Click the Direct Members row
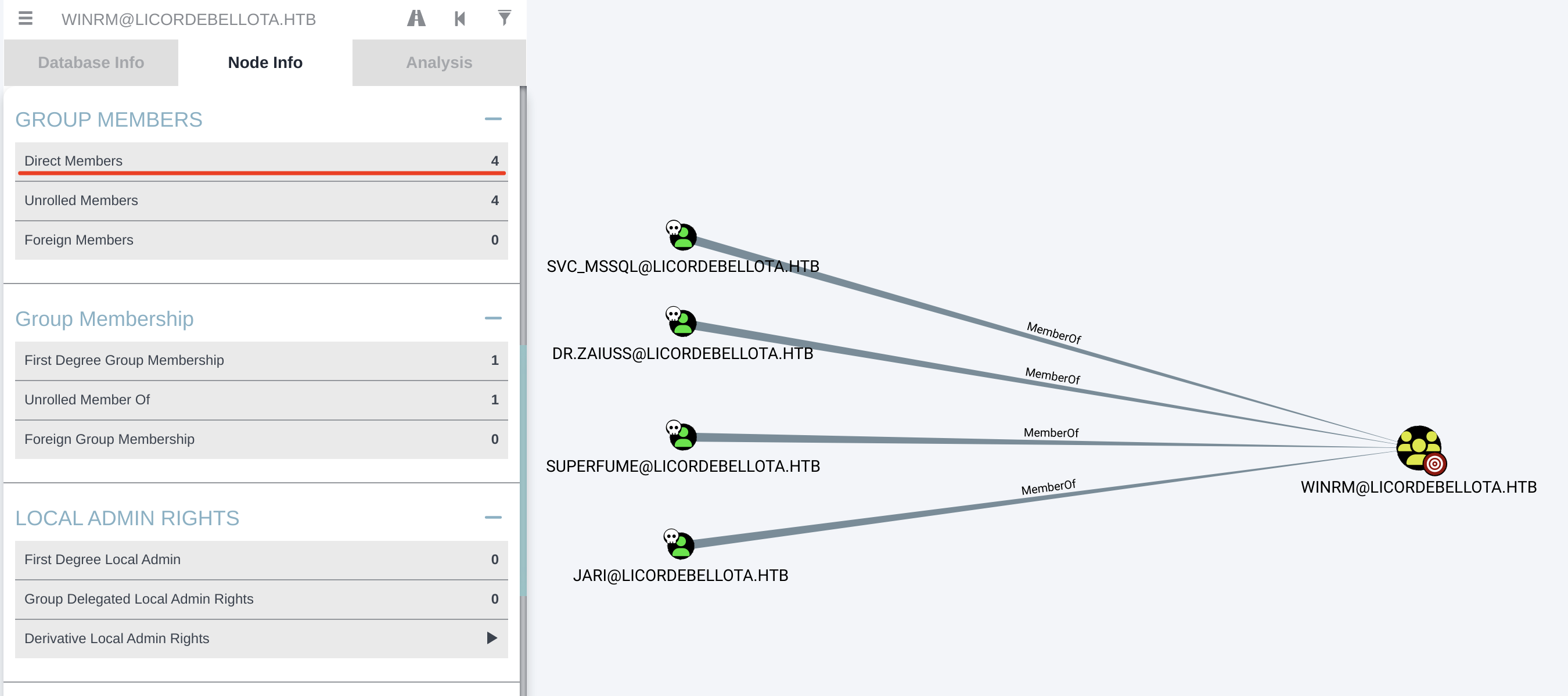Screen dimensions: 1568x696 tap(261, 161)
